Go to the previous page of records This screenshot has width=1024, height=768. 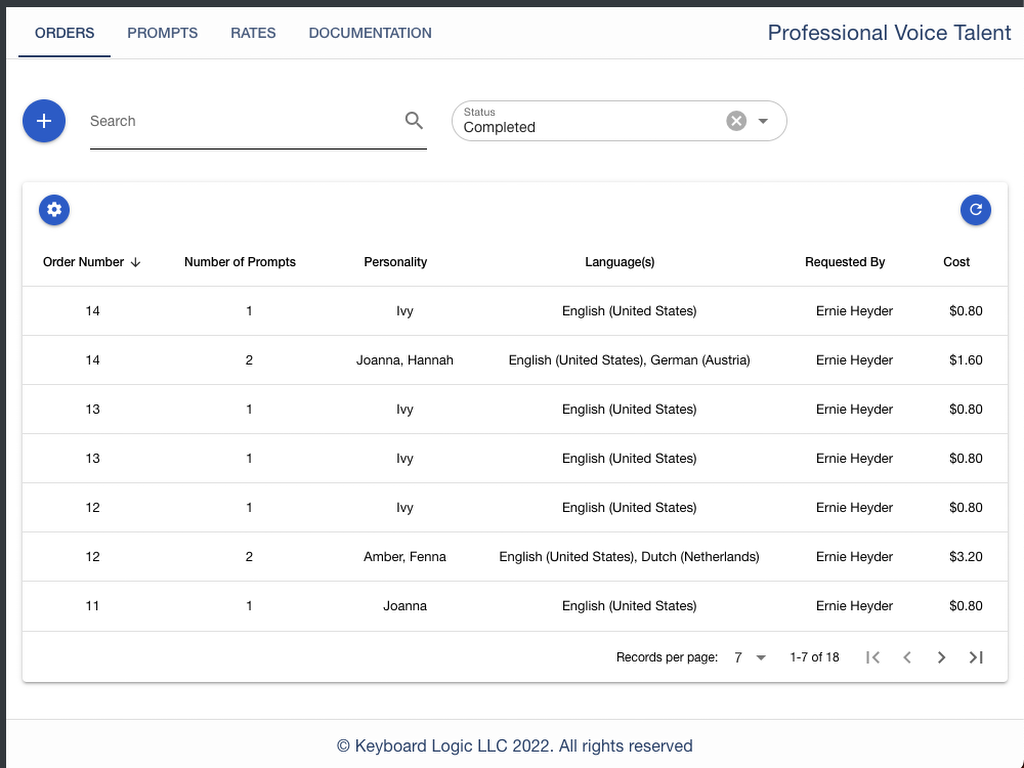click(906, 657)
